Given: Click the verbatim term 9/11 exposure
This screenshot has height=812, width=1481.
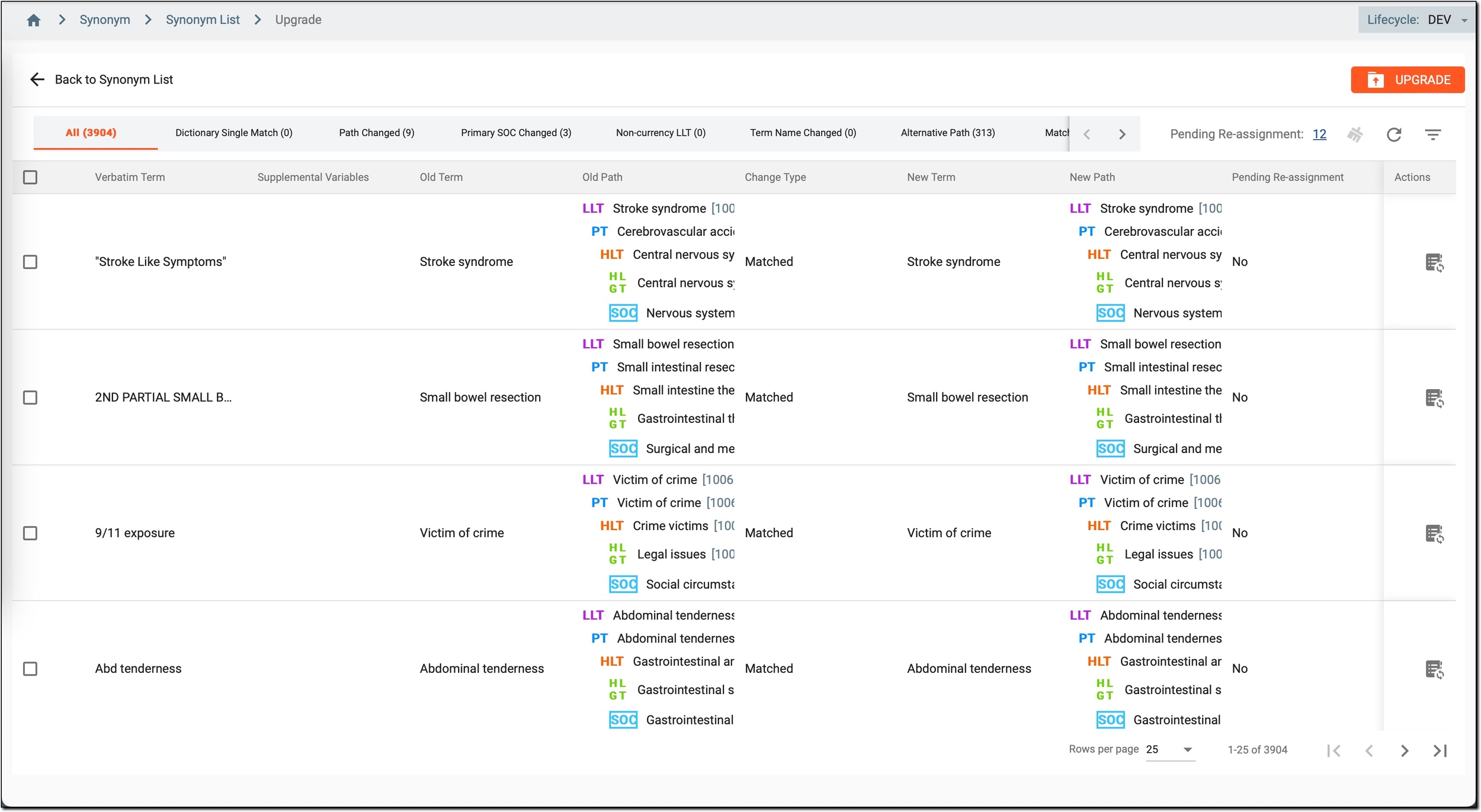Looking at the screenshot, I should [134, 533].
